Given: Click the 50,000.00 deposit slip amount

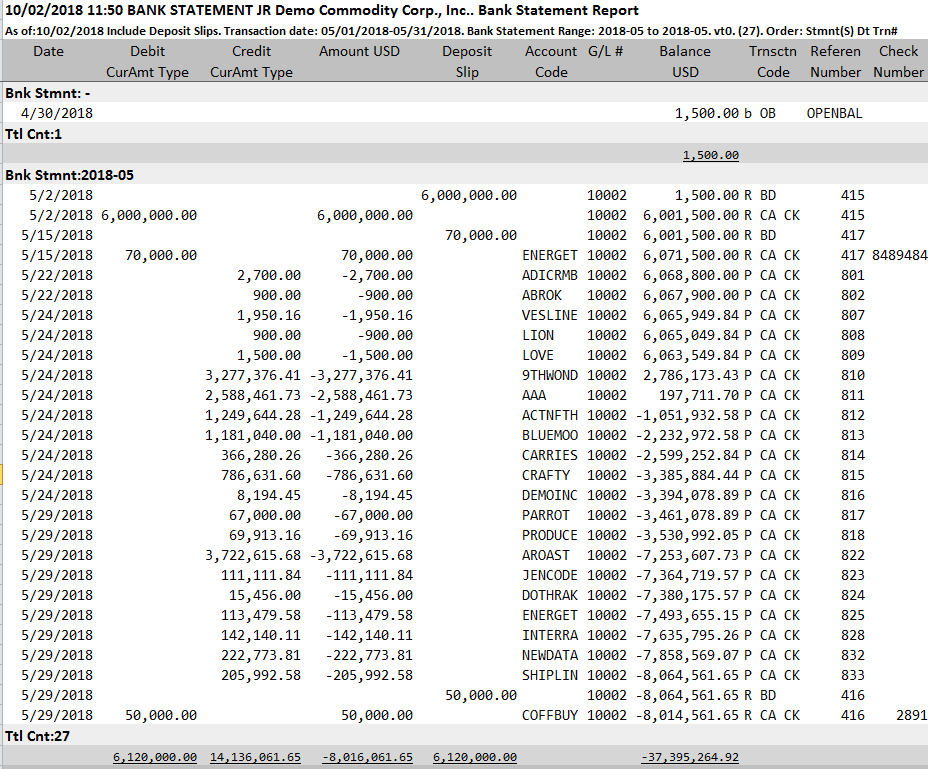Looking at the screenshot, I should tap(481, 696).
